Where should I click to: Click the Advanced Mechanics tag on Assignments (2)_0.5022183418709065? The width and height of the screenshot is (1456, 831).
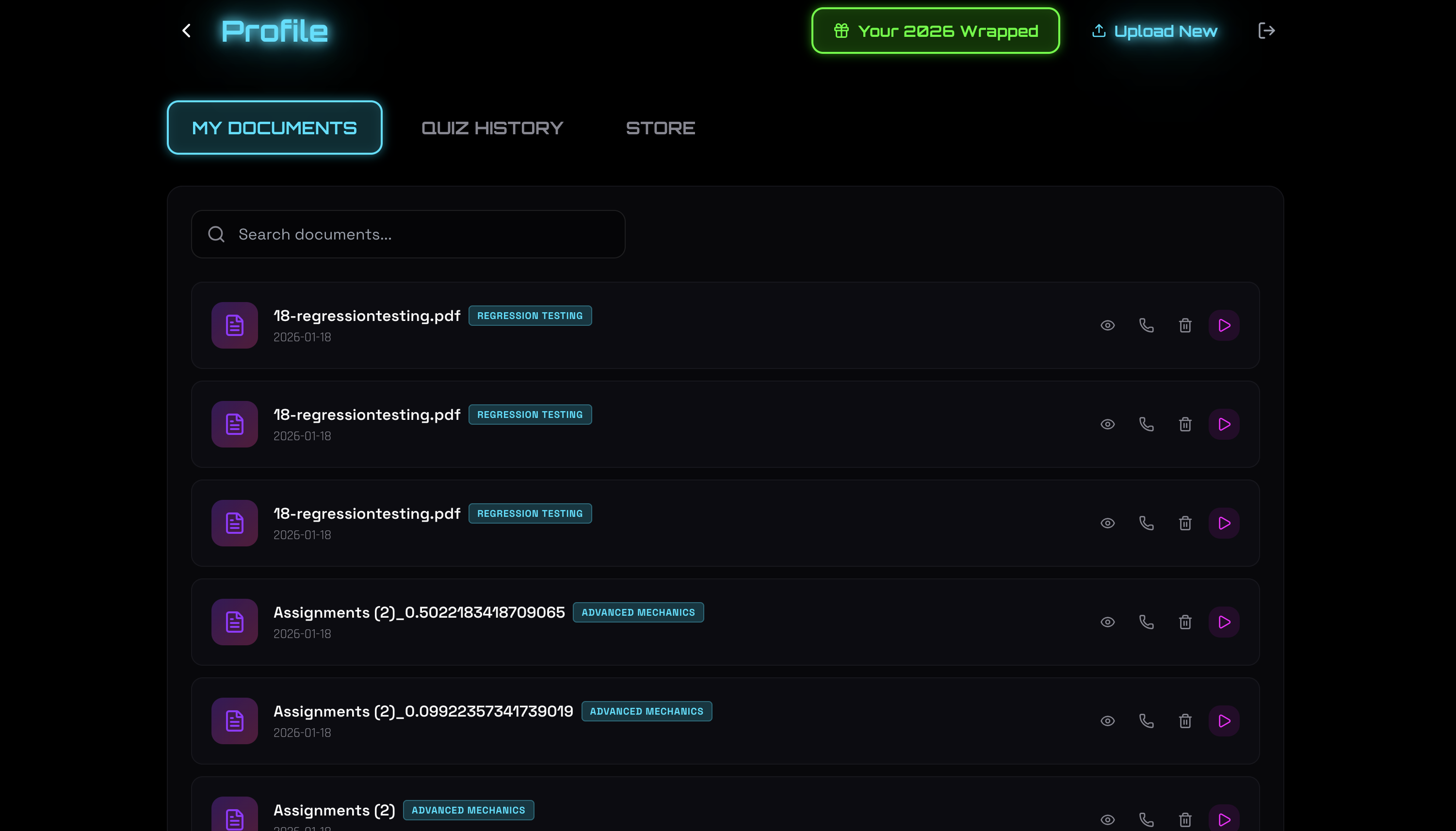638,612
